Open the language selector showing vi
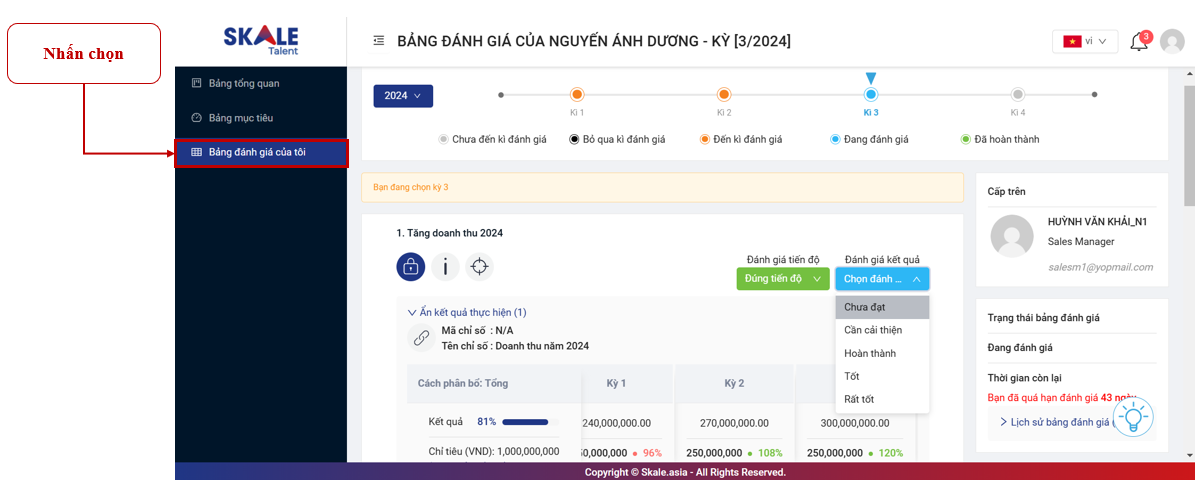The height and width of the screenshot is (480, 1196). click(1084, 41)
